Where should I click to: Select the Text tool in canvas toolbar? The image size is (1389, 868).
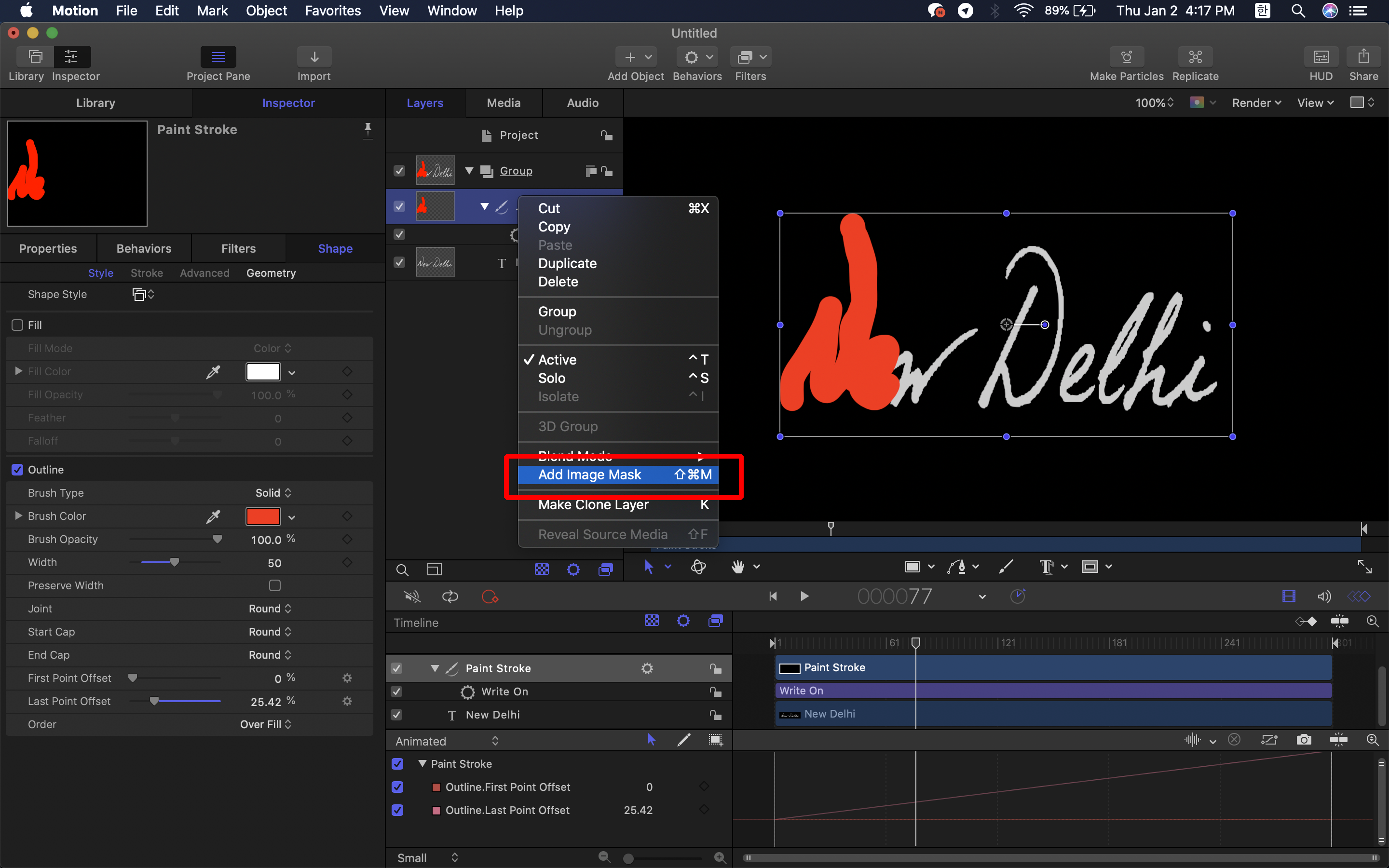[x=1047, y=567]
